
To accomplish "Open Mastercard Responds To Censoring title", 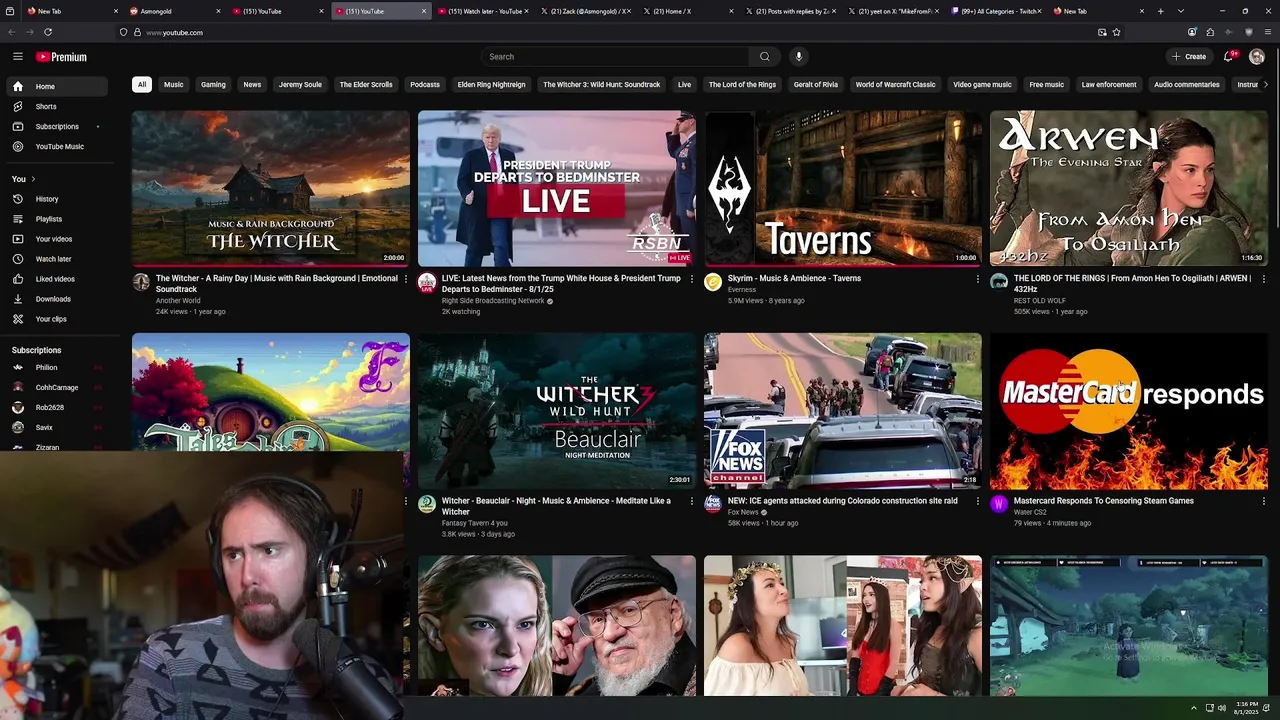I will (1103, 501).
